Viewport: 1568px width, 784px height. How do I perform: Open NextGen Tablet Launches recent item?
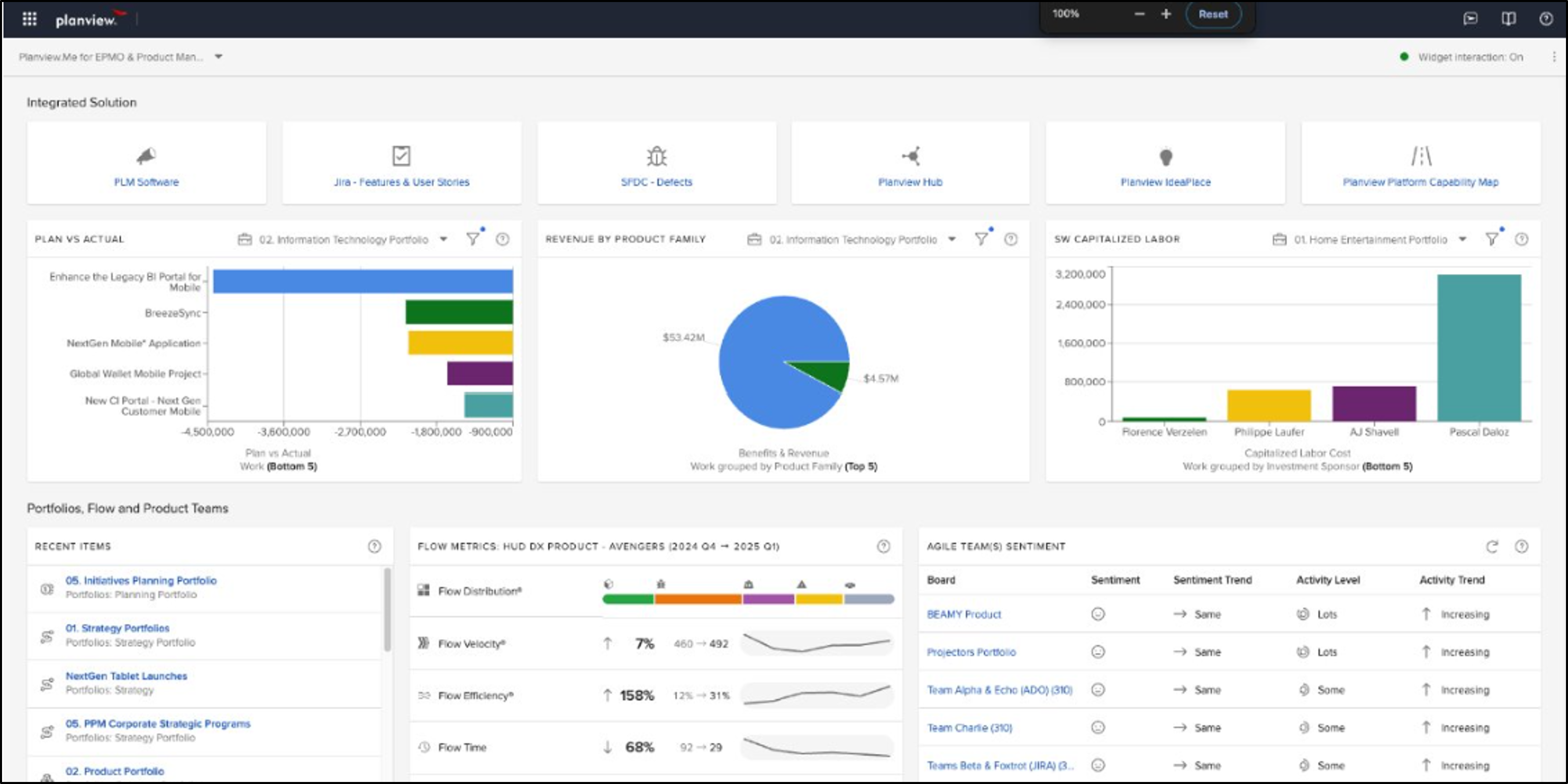coord(126,676)
